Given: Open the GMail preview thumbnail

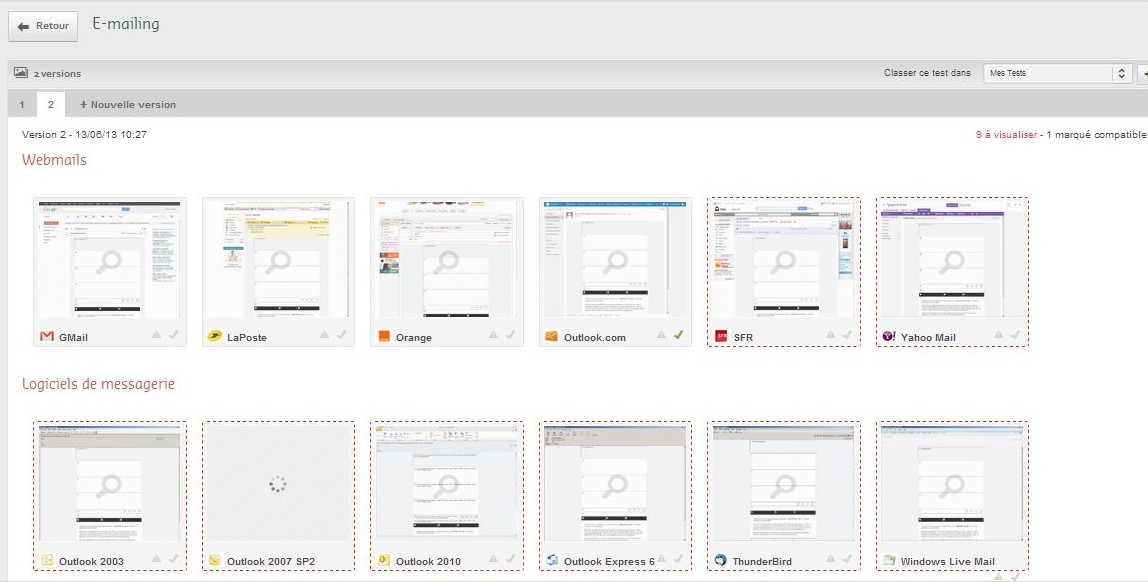Looking at the screenshot, I should coord(110,260).
